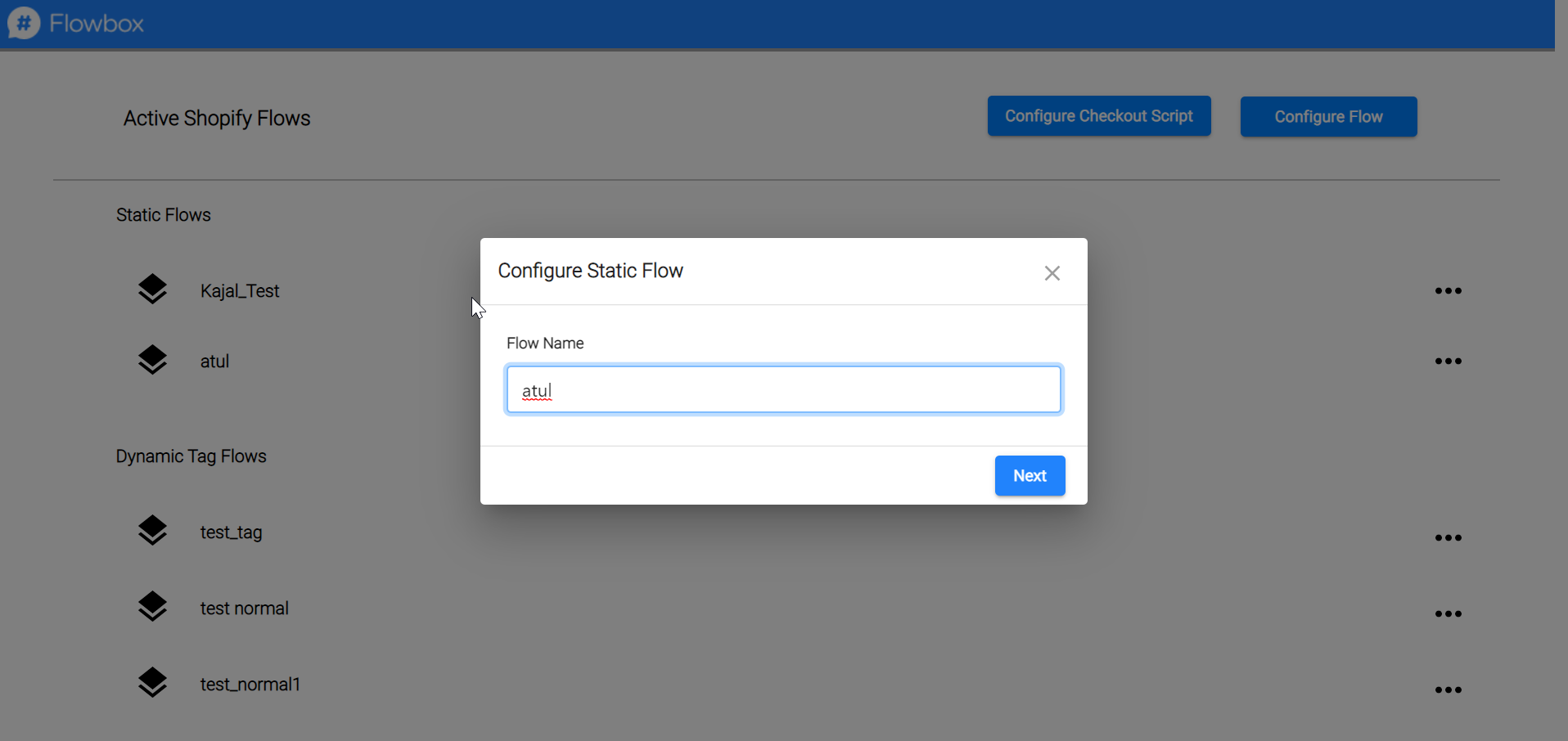Close the Configure Static Flow dialog

coord(1052,273)
